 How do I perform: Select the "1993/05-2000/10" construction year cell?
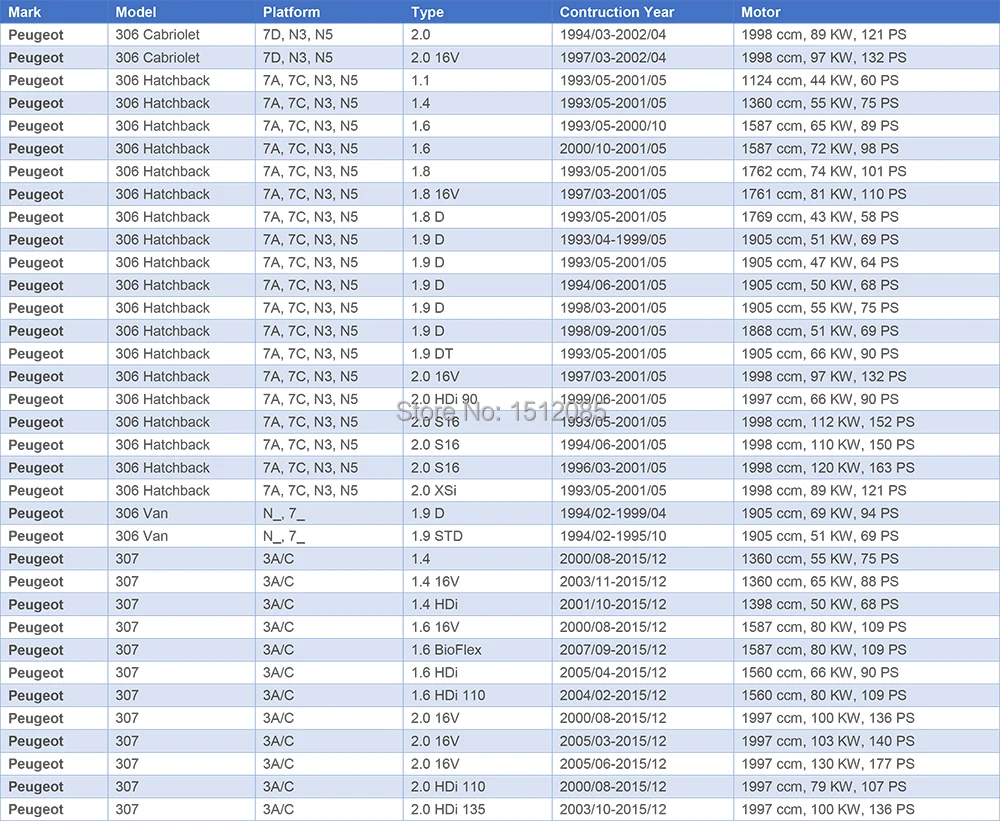[643, 126]
